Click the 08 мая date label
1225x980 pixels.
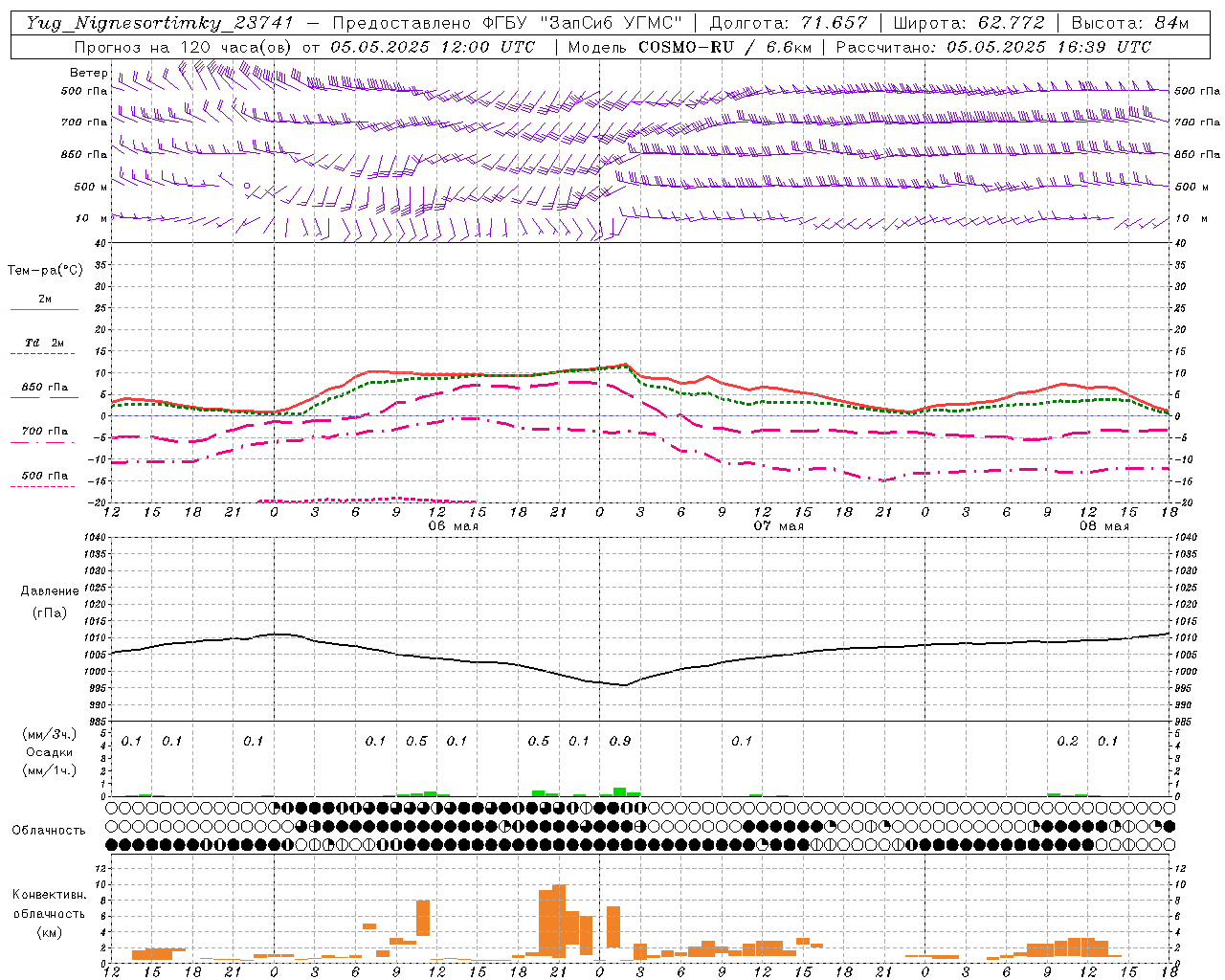point(1104,526)
